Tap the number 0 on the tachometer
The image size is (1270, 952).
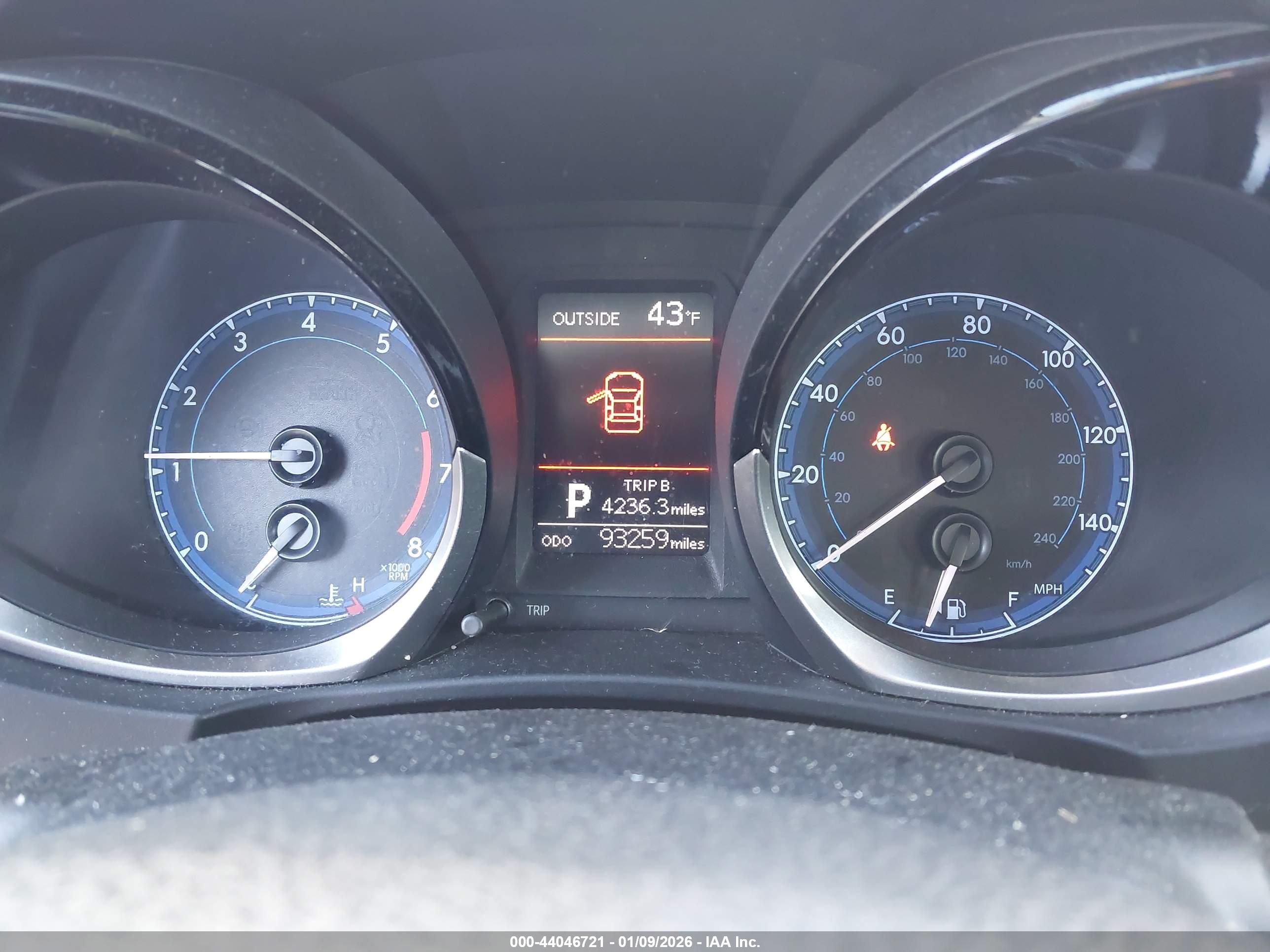click(201, 541)
